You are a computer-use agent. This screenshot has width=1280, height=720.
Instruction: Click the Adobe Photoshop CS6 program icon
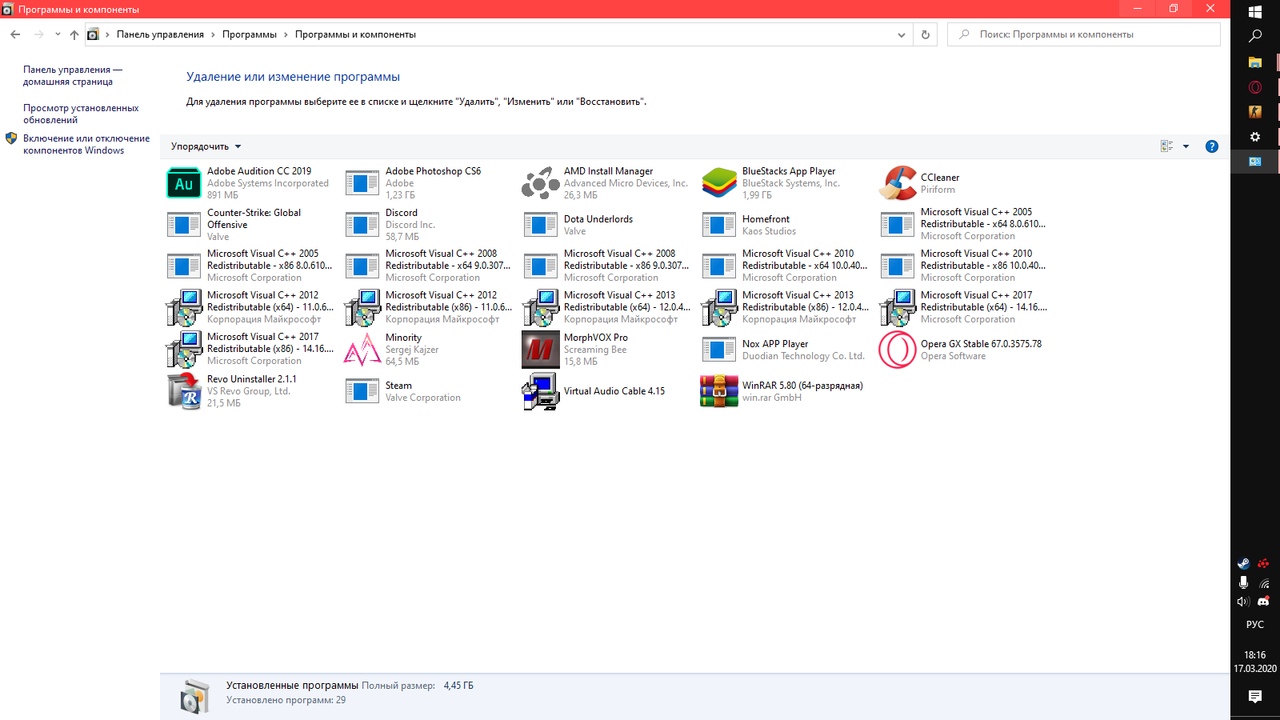362,183
